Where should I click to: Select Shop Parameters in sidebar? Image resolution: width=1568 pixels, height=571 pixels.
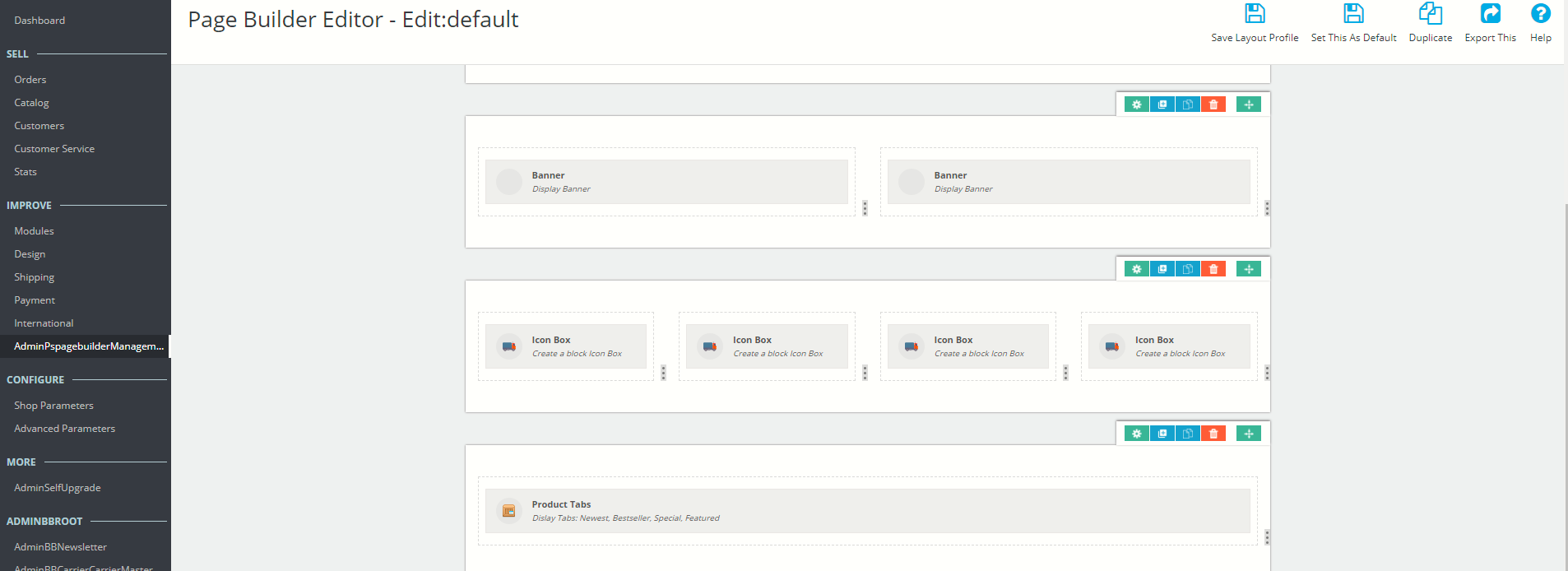pyautogui.click(x=53, y=406)
